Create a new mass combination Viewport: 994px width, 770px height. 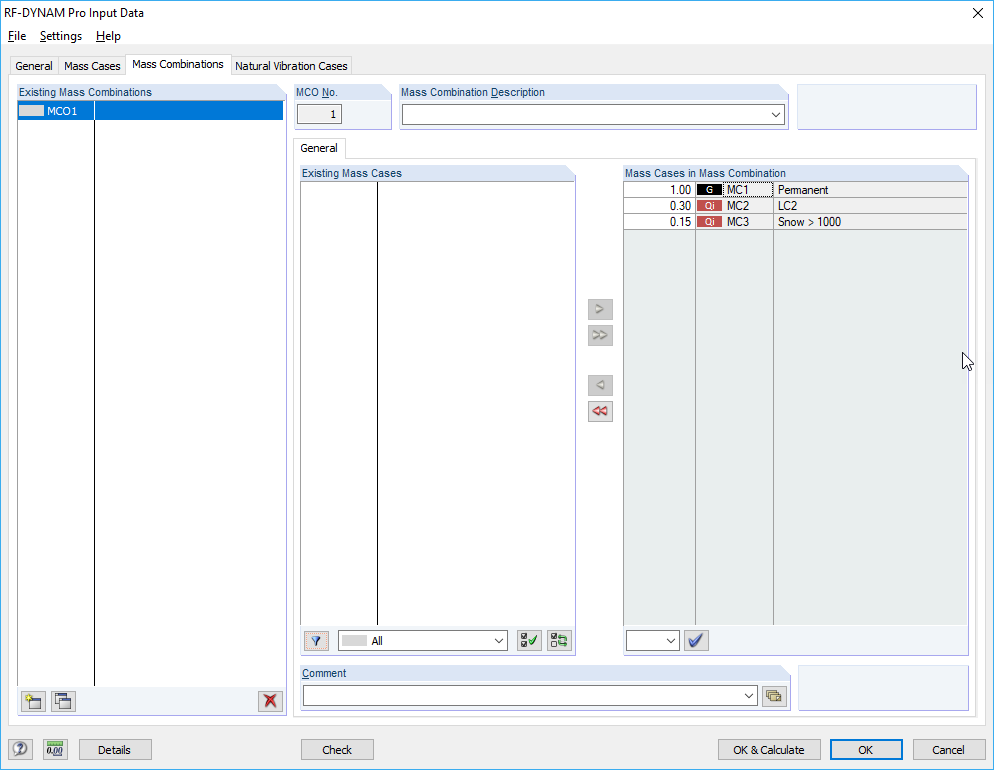pyautogui.click(x=32, y=701)
